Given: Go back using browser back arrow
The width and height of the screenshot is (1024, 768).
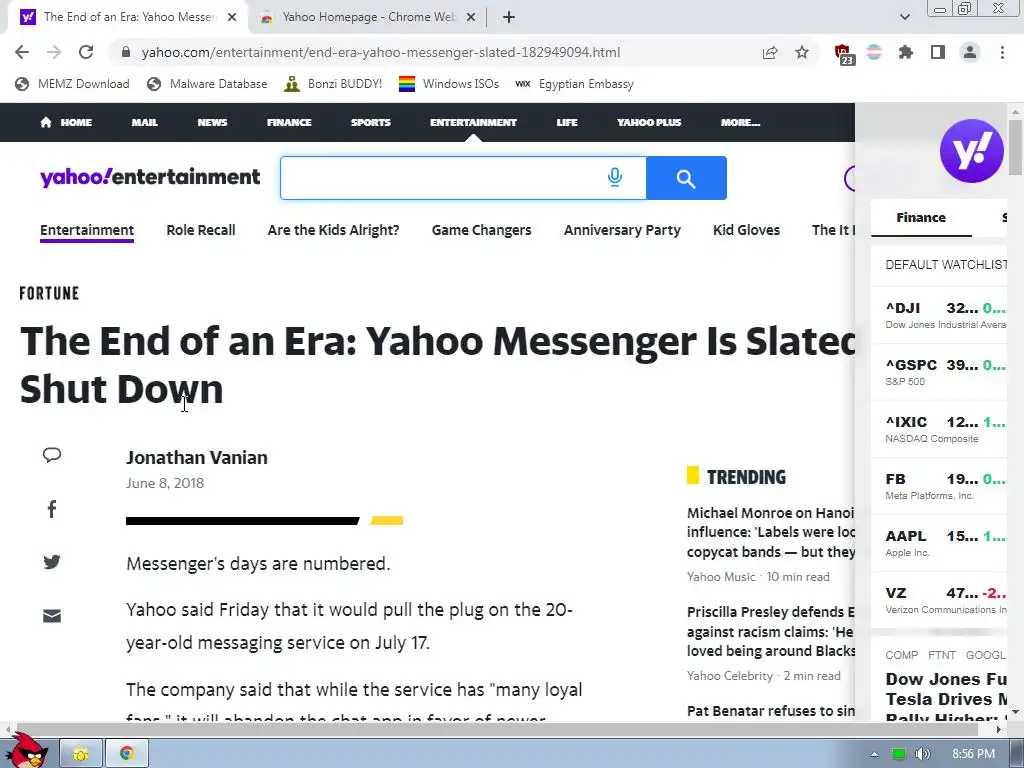Looking at the screenshot, I should click(x=22, y=52).
